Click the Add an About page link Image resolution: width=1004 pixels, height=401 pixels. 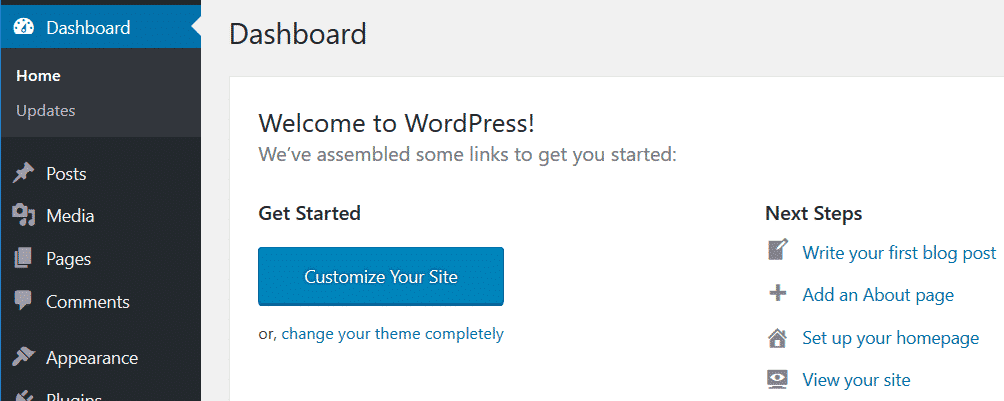point(878,295)
